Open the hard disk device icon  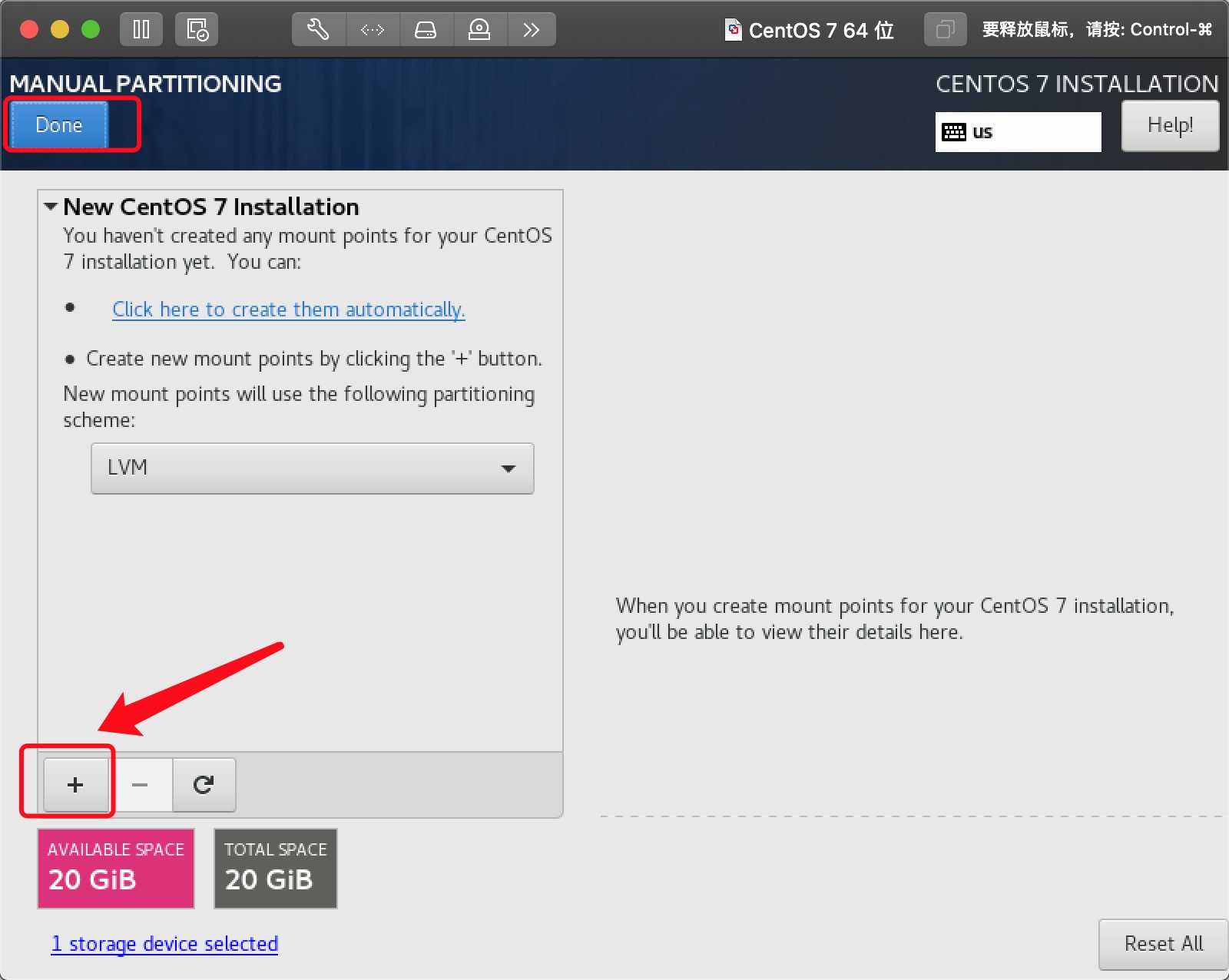point(426,30)
